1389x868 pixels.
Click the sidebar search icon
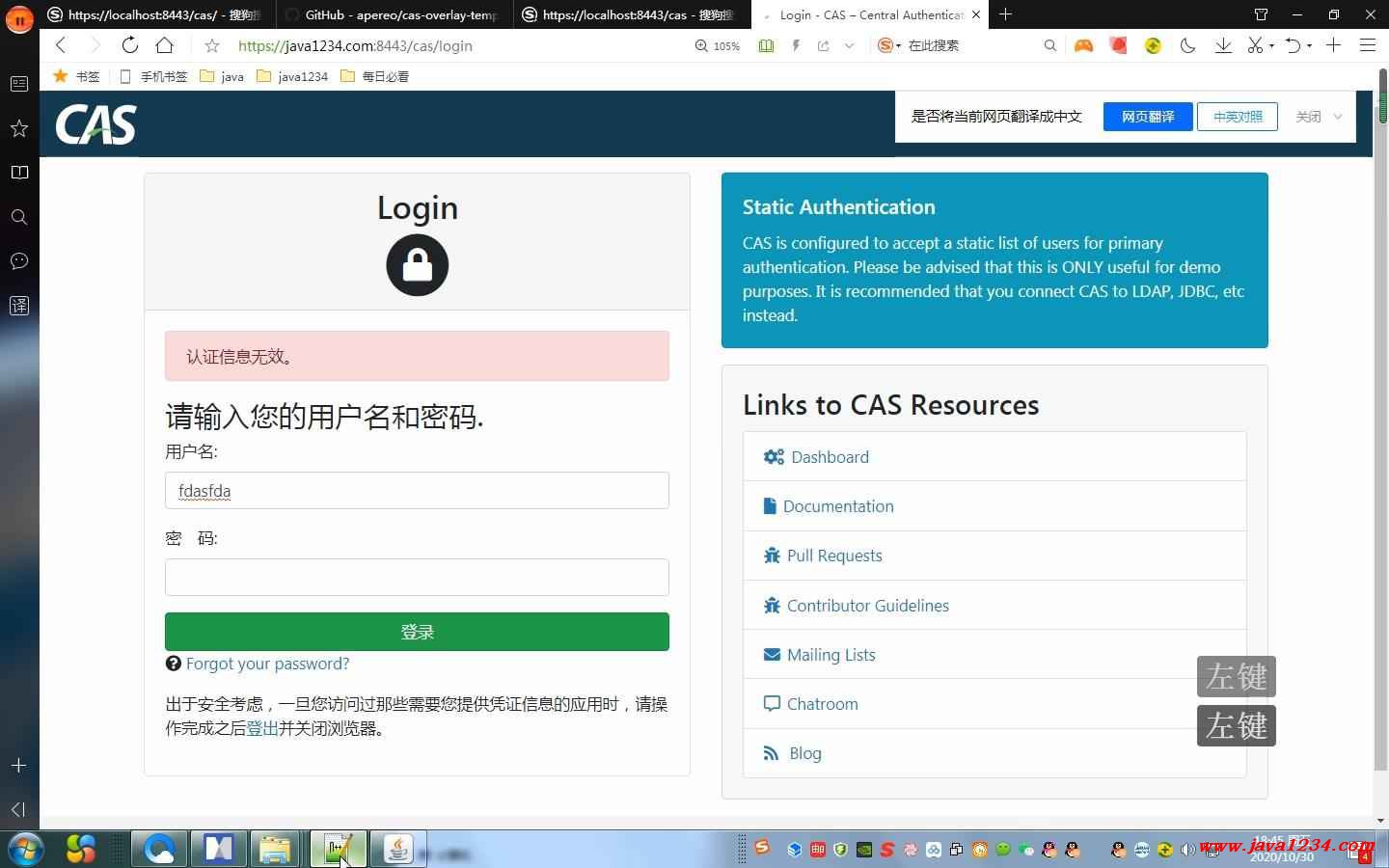click(18, 217)
